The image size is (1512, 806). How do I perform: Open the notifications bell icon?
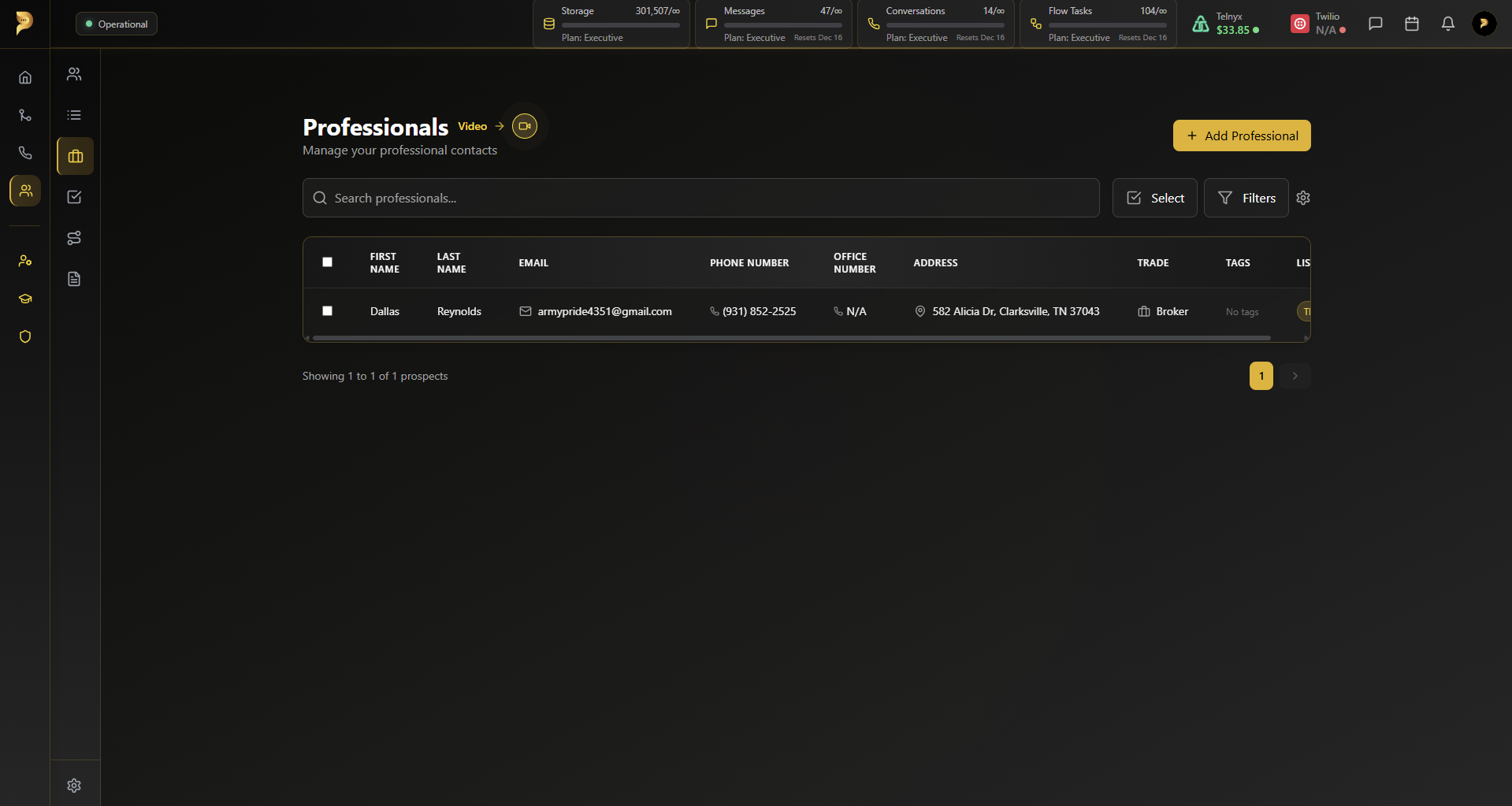(x=1448, y=24)
